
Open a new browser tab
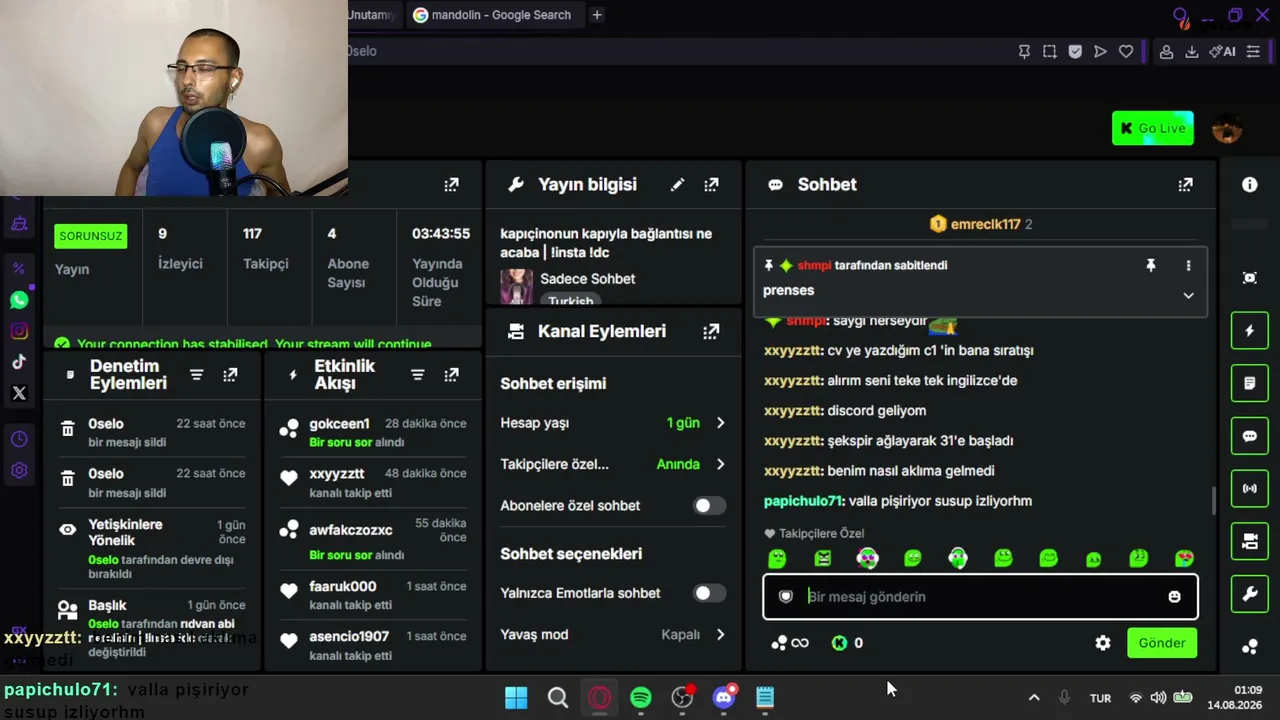pos(597,15)
